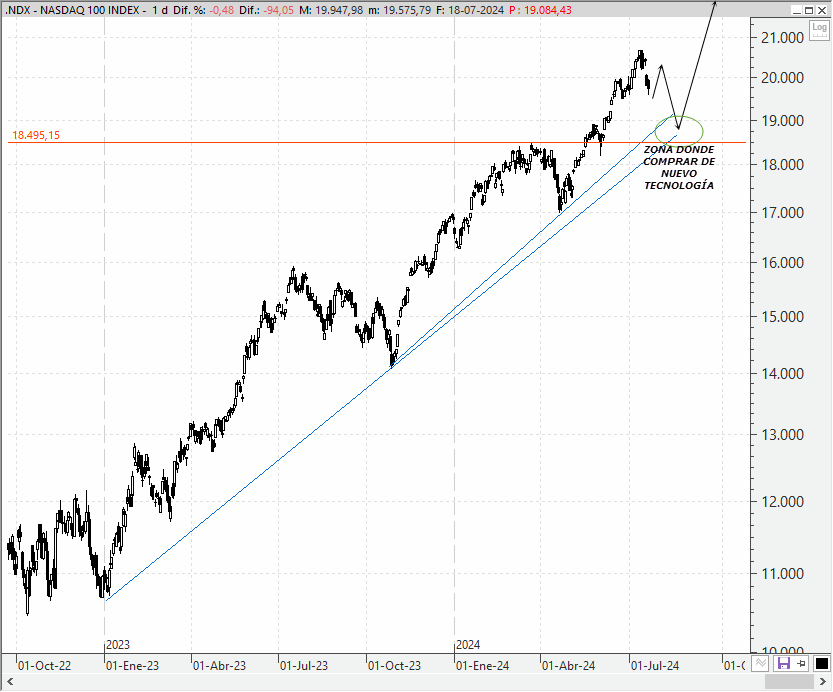Screen dimensions: 833x692
Task: Open the black color swatch
Action: pyautogui.click(x=821, y=663)
